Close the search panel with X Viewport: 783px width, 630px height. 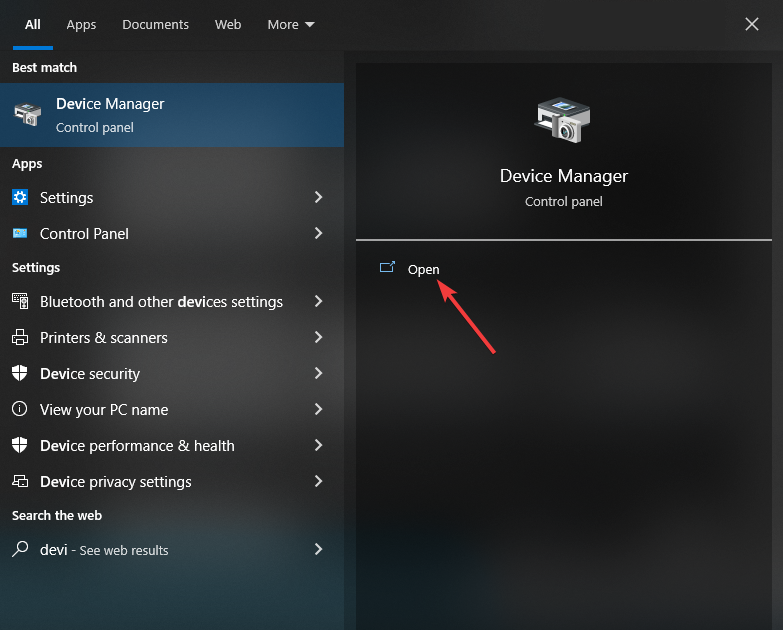[752, 24]
